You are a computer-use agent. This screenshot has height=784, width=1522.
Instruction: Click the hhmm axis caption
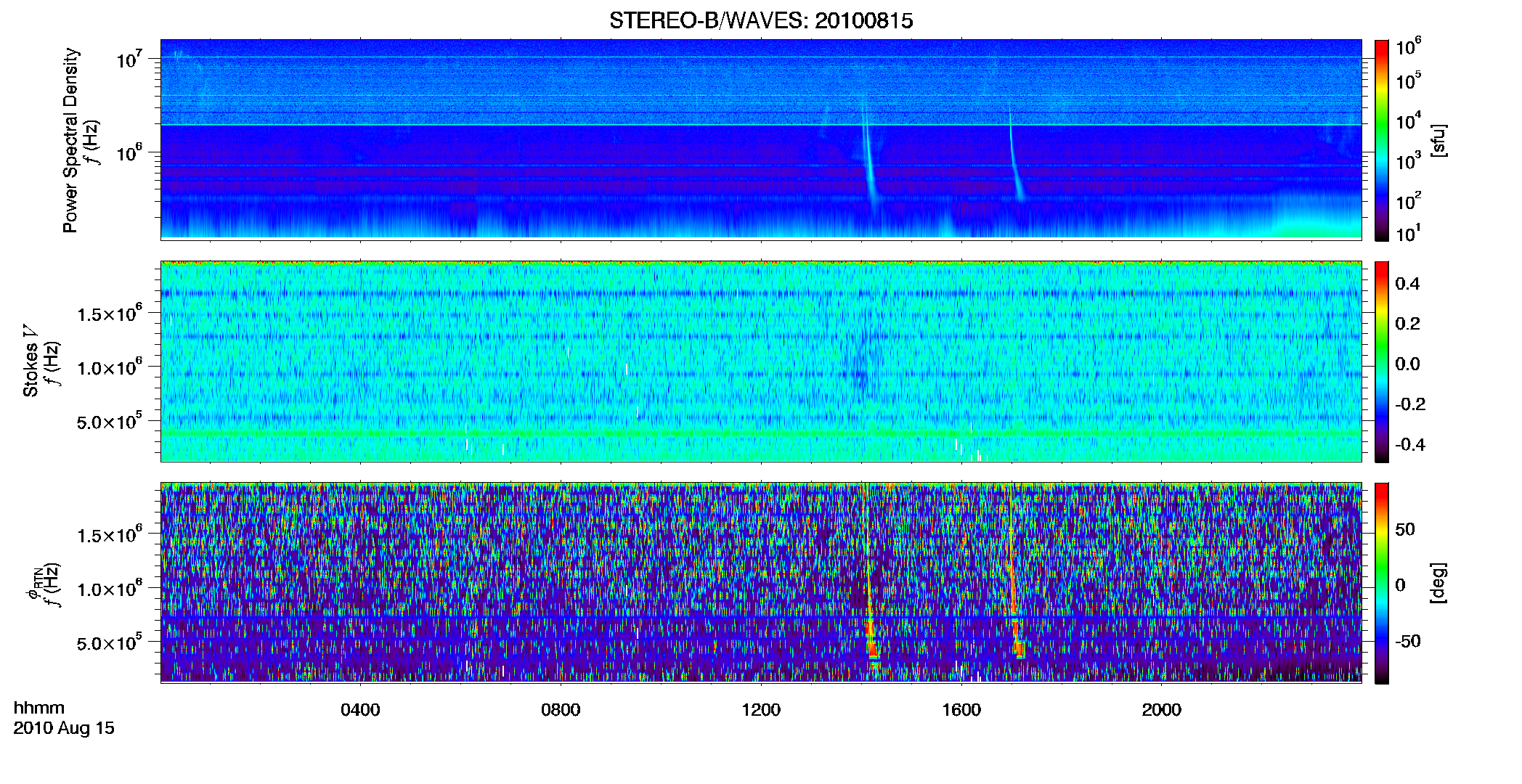(x=39, y=708)
